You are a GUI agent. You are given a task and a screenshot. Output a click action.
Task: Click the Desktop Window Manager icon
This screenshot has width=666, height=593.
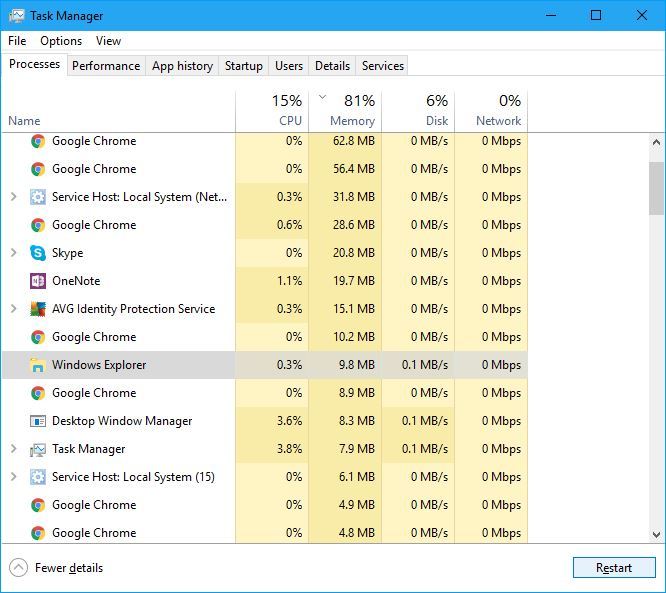click(x=38, y=421)
